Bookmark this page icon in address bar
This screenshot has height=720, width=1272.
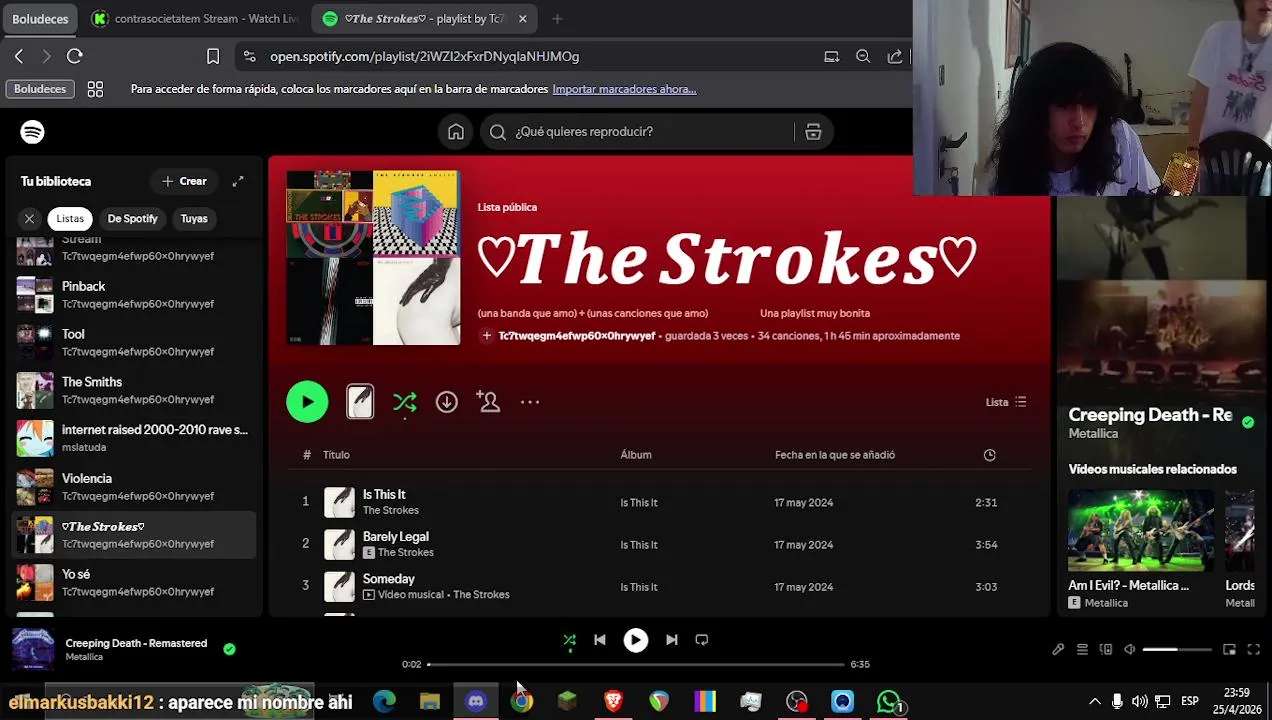click(213, 57)
